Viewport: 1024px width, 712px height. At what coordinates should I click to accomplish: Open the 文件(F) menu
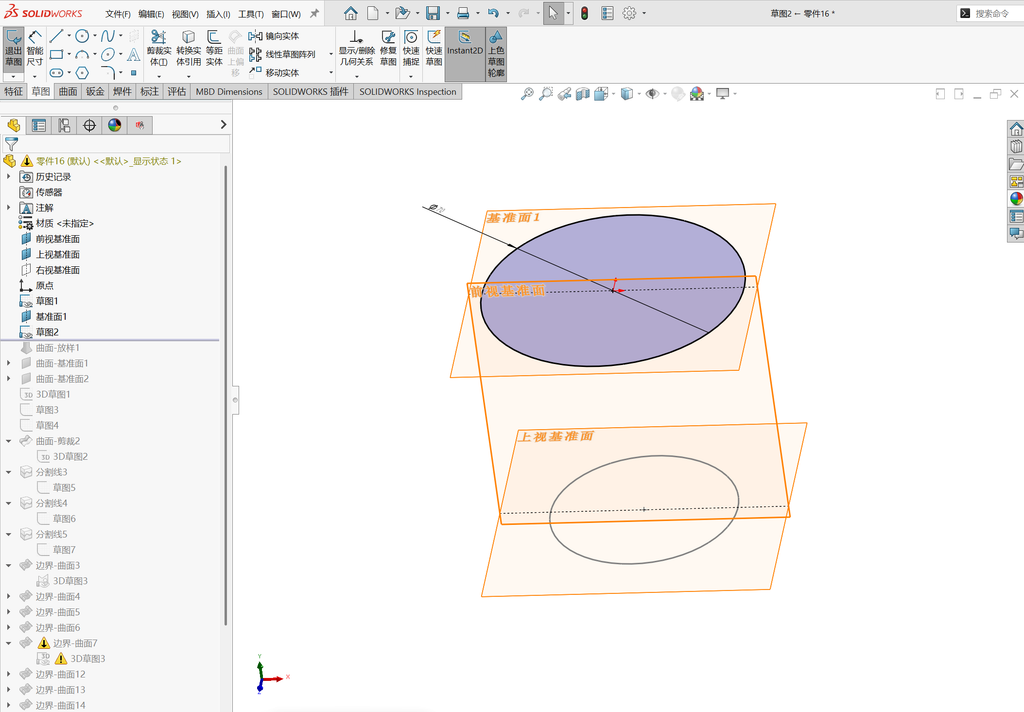pyautogui.click(x=118, y=14)
